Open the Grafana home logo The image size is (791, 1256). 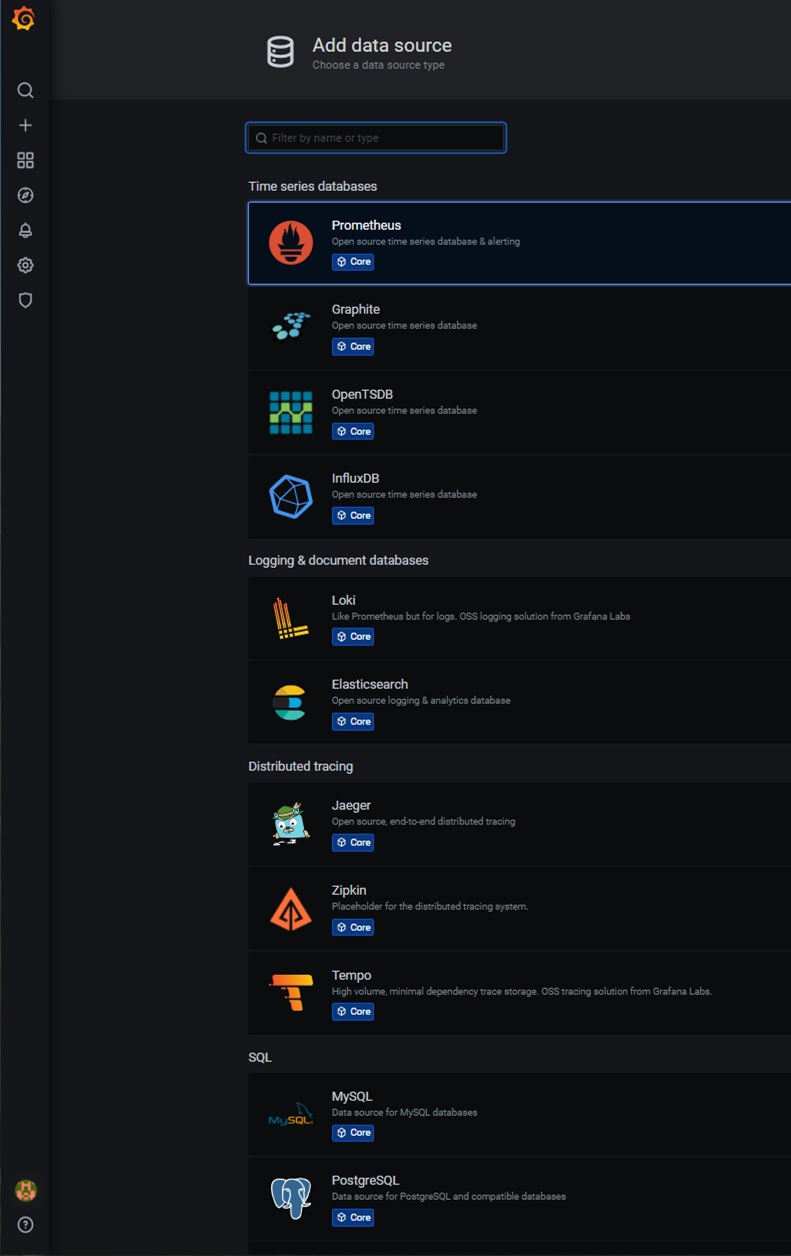pos(23,19)
